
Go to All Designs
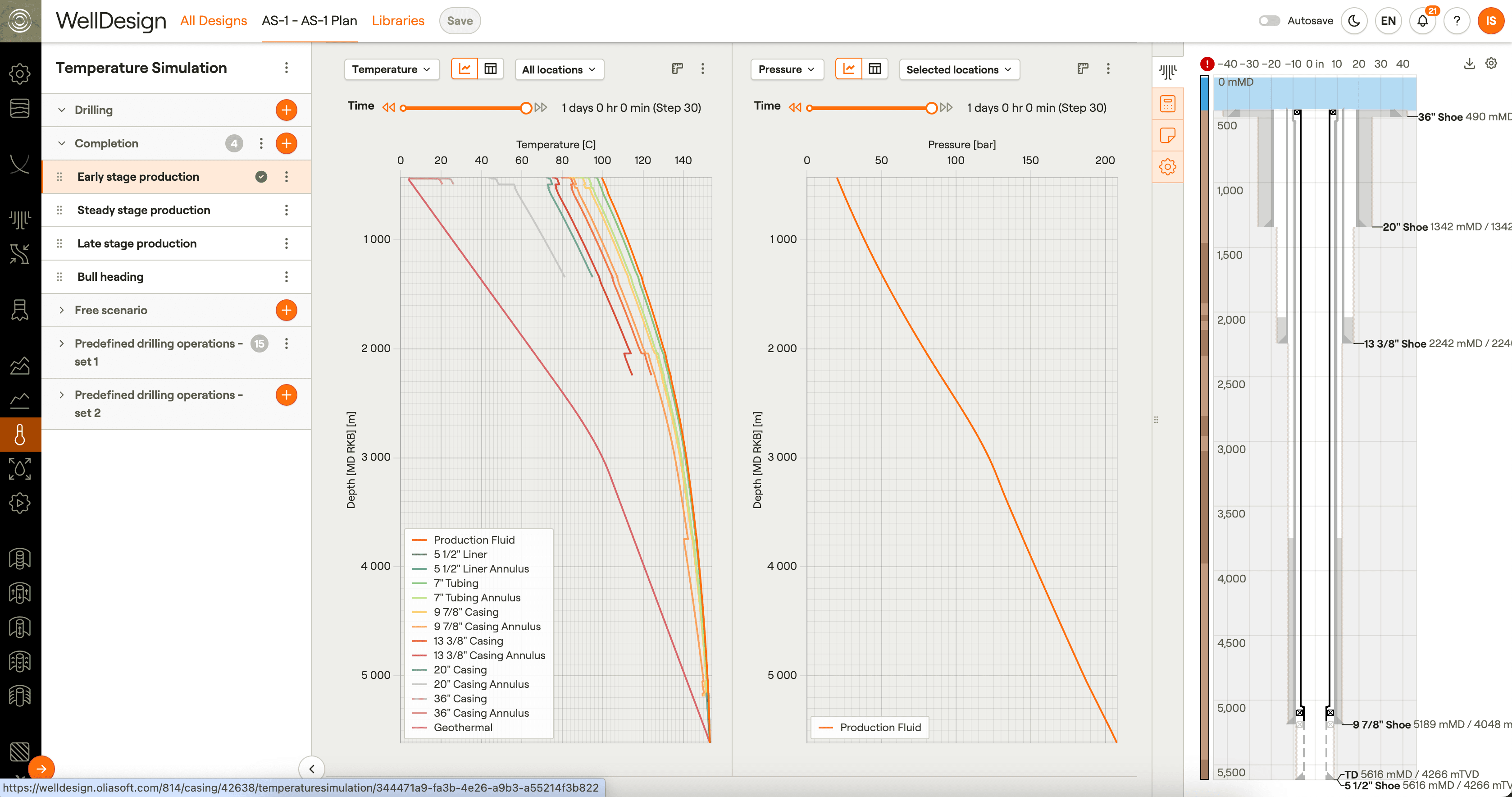pyautogui.click(x=214, y=21)
